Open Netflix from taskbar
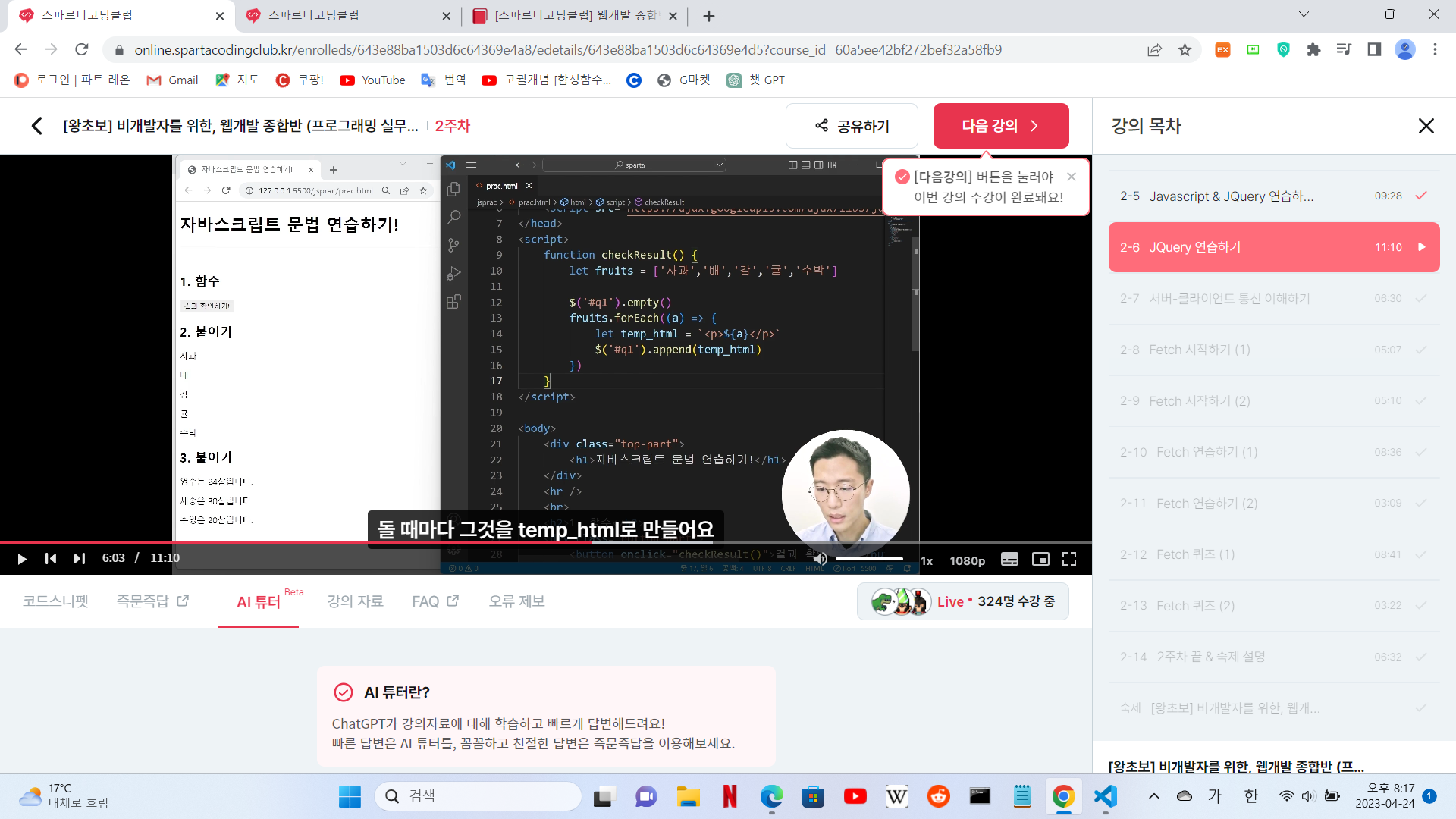The height and width of the screenshot is (819, 1456). (730, 796)
